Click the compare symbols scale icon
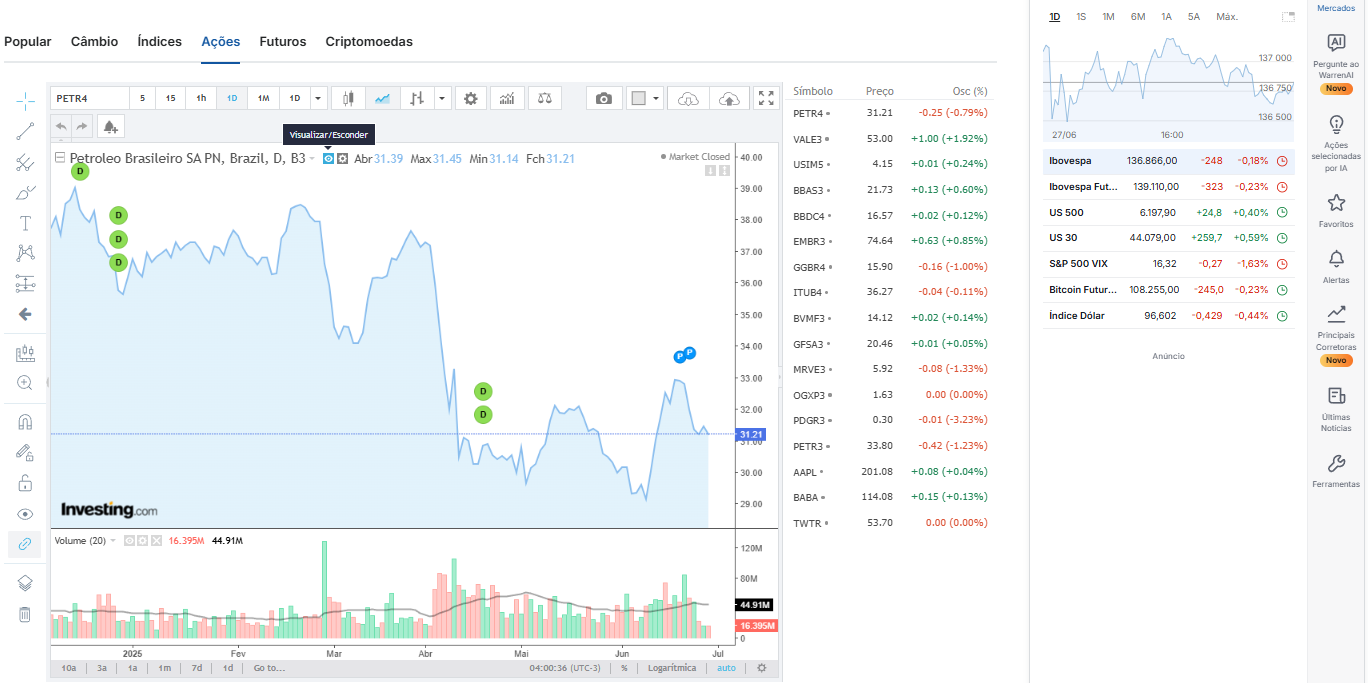 click(x=545, y=98)
